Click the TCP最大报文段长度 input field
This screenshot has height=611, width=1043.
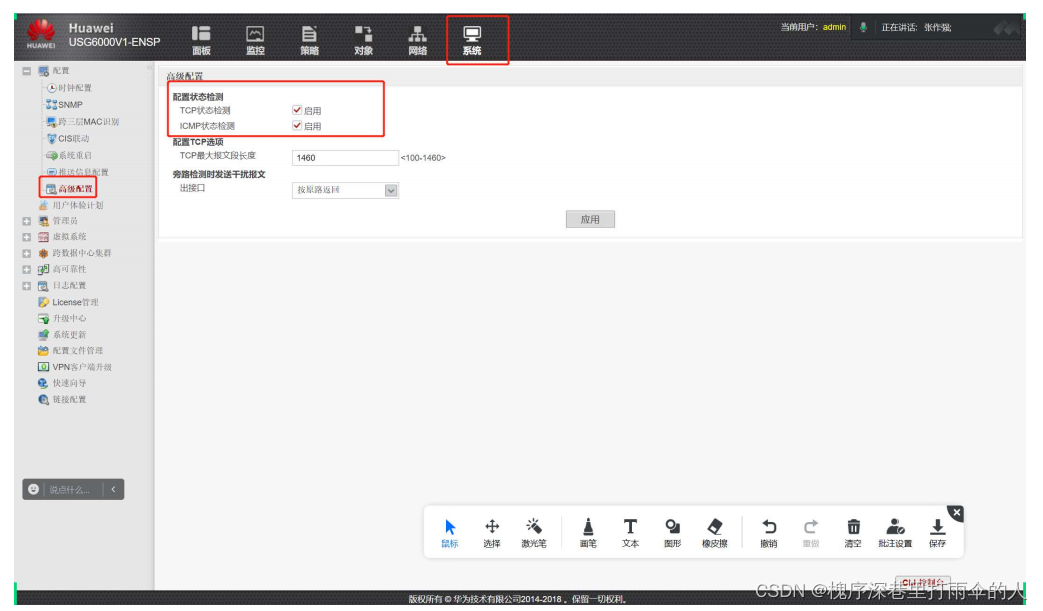(x=345, y=158)
